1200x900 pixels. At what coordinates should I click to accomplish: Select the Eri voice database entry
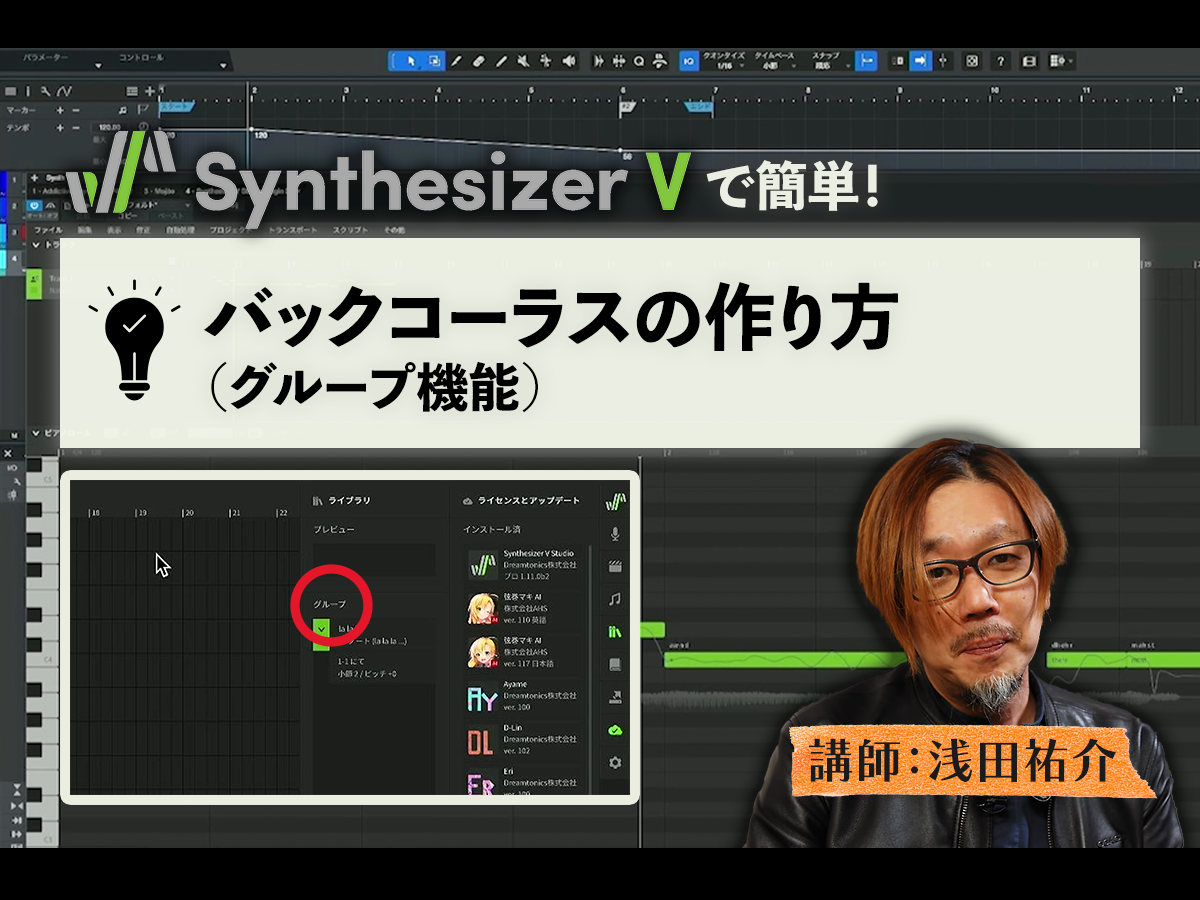[x=523, y=780]
